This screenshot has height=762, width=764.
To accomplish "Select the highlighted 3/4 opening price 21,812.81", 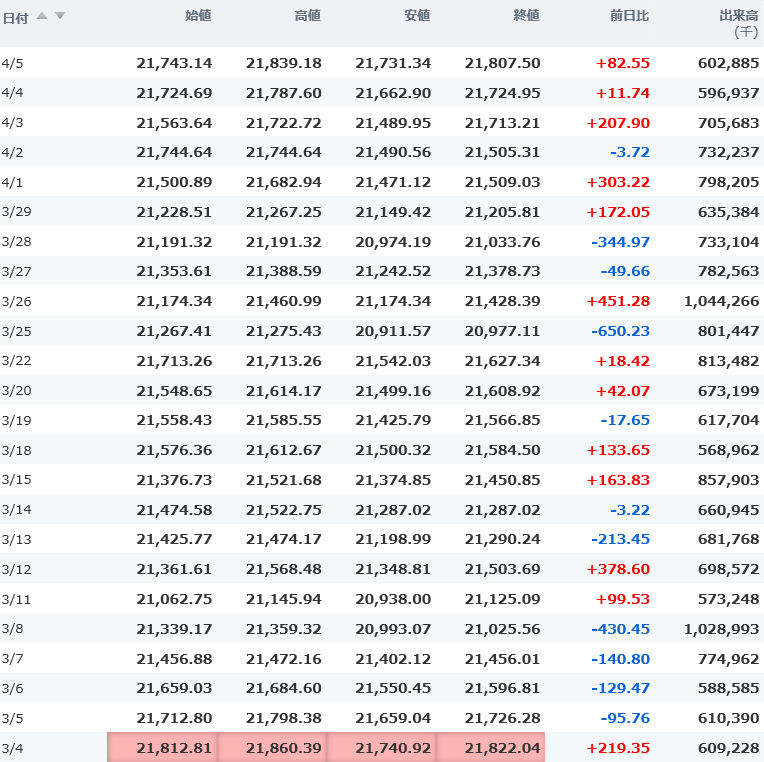I will tap(174, 748).
